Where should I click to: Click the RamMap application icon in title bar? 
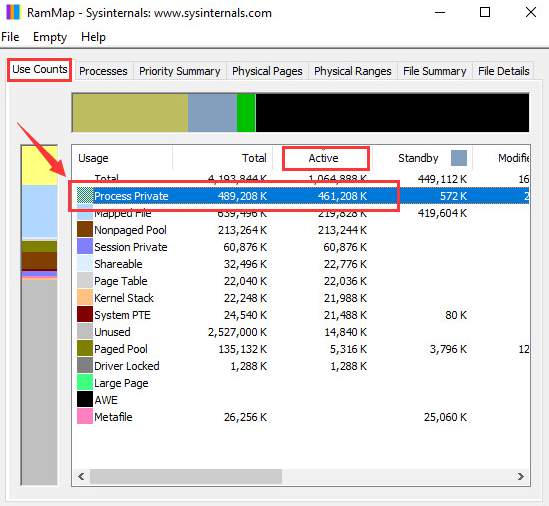[13, 12]
